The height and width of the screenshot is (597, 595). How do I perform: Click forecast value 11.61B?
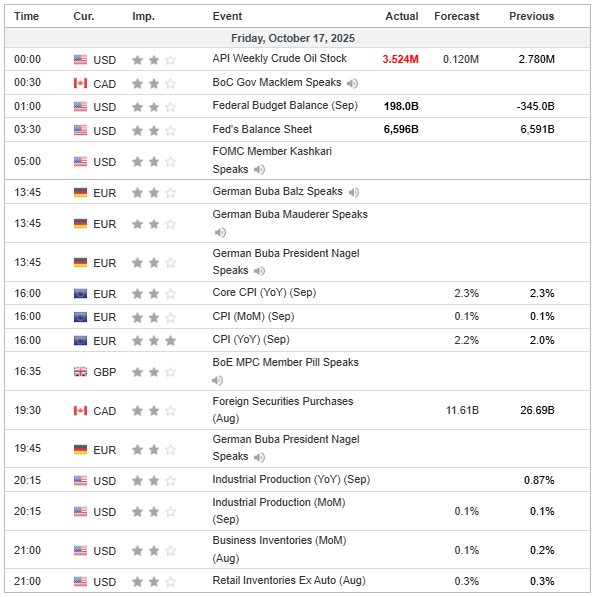click(463, 410)
